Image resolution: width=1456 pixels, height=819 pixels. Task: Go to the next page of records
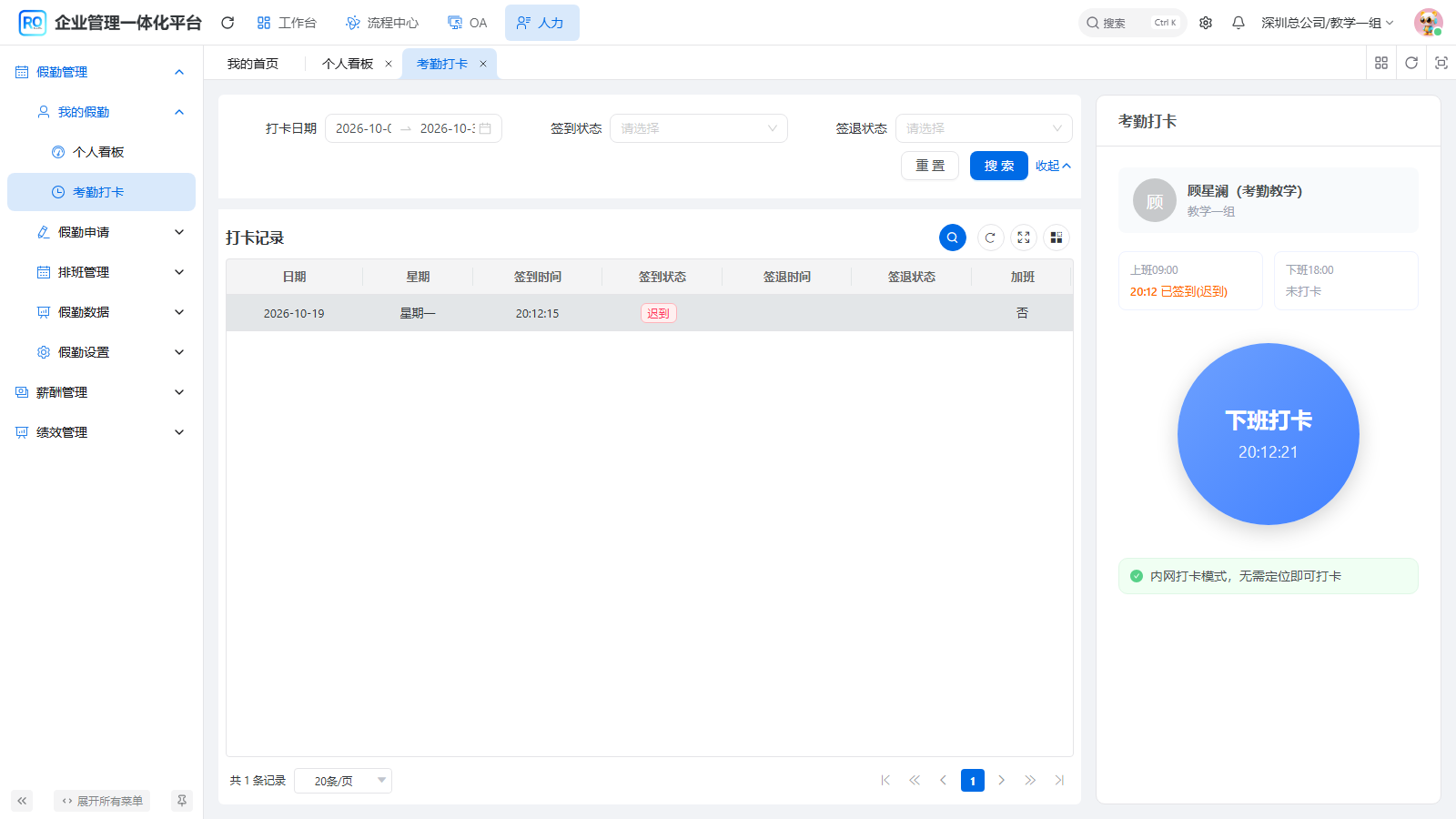point(1001,780)
